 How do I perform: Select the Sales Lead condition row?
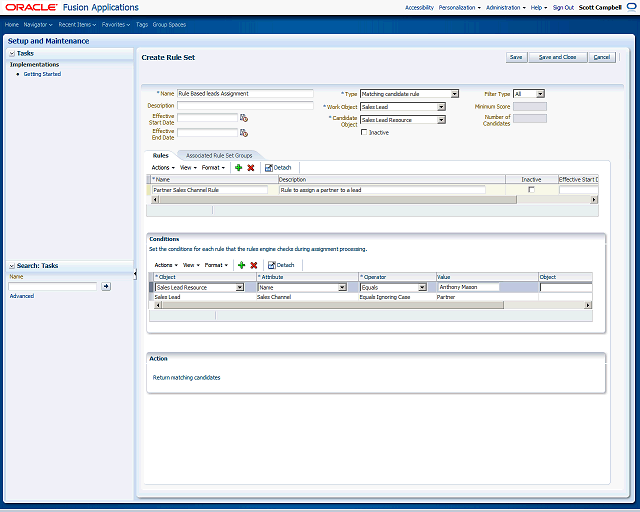(x=371, y=297)
